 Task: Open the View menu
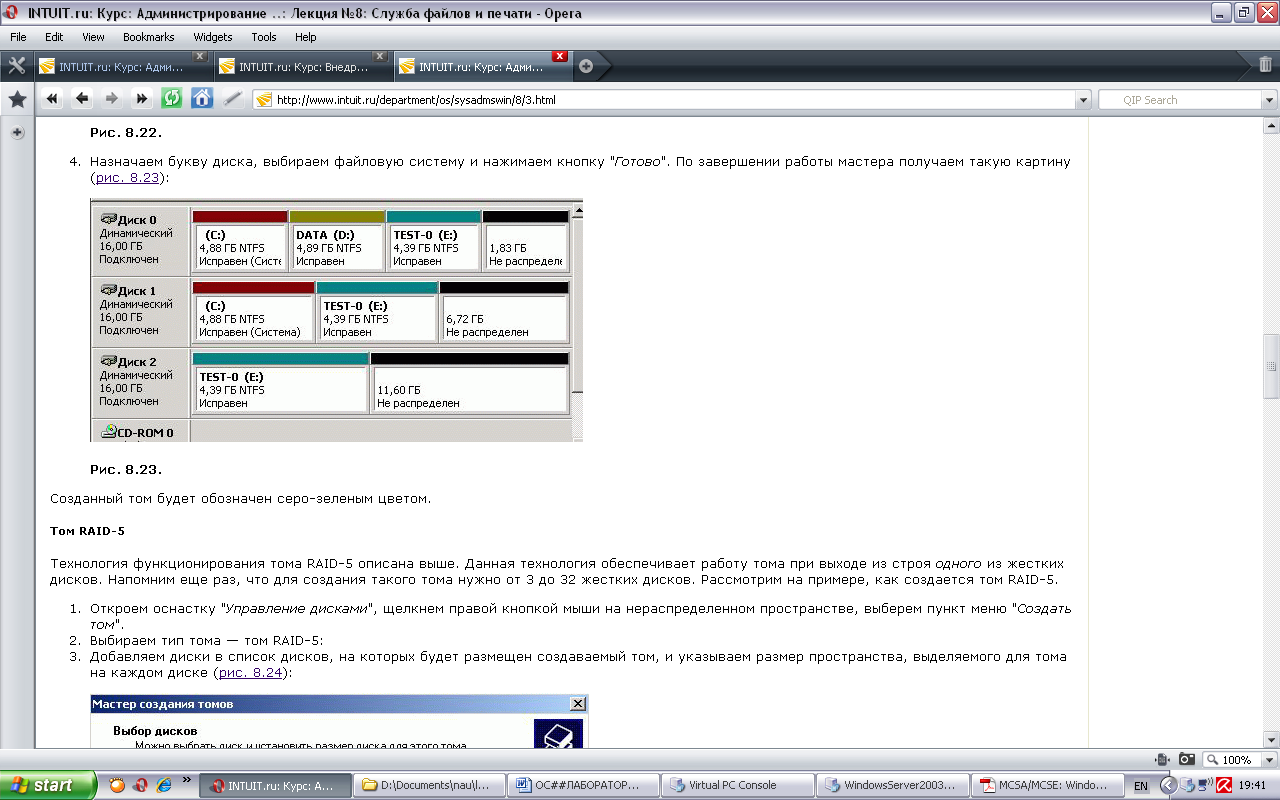93,37
